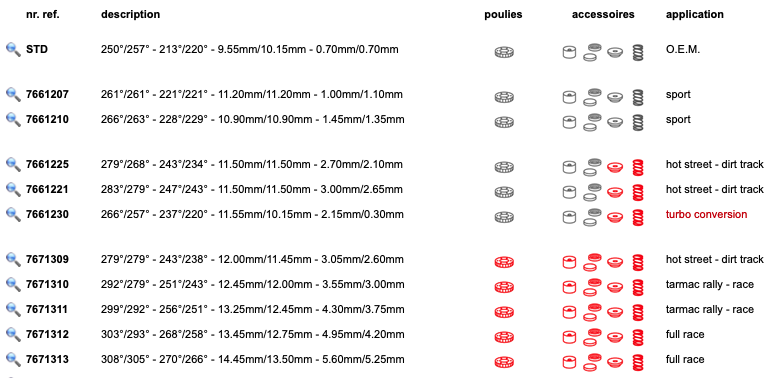Open reference number 7661230
775x381 pixels.
(x=47, y=214)
